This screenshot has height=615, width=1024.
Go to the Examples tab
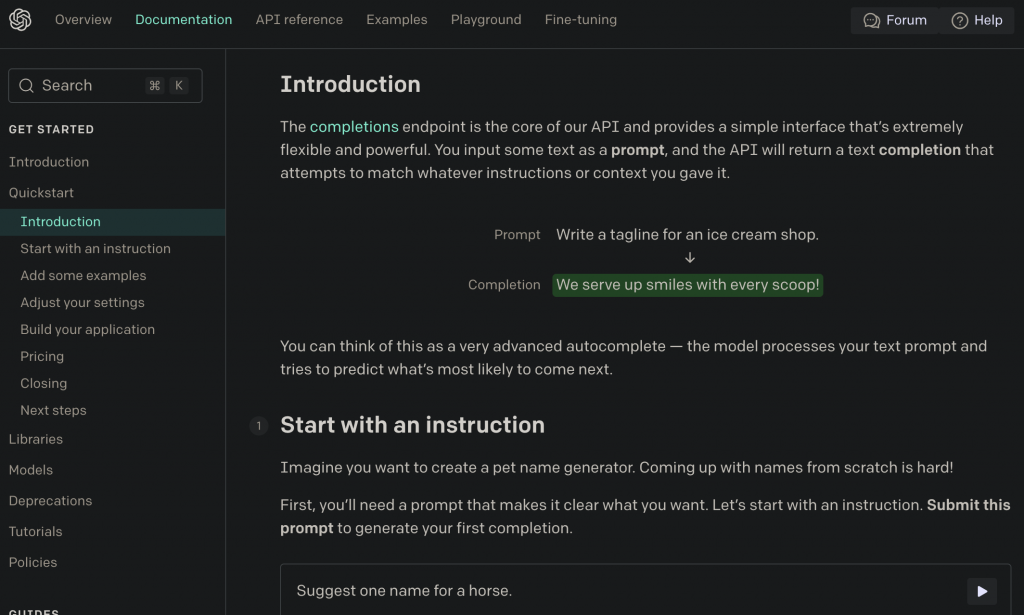pyautogui.click(x=396, y=20)
